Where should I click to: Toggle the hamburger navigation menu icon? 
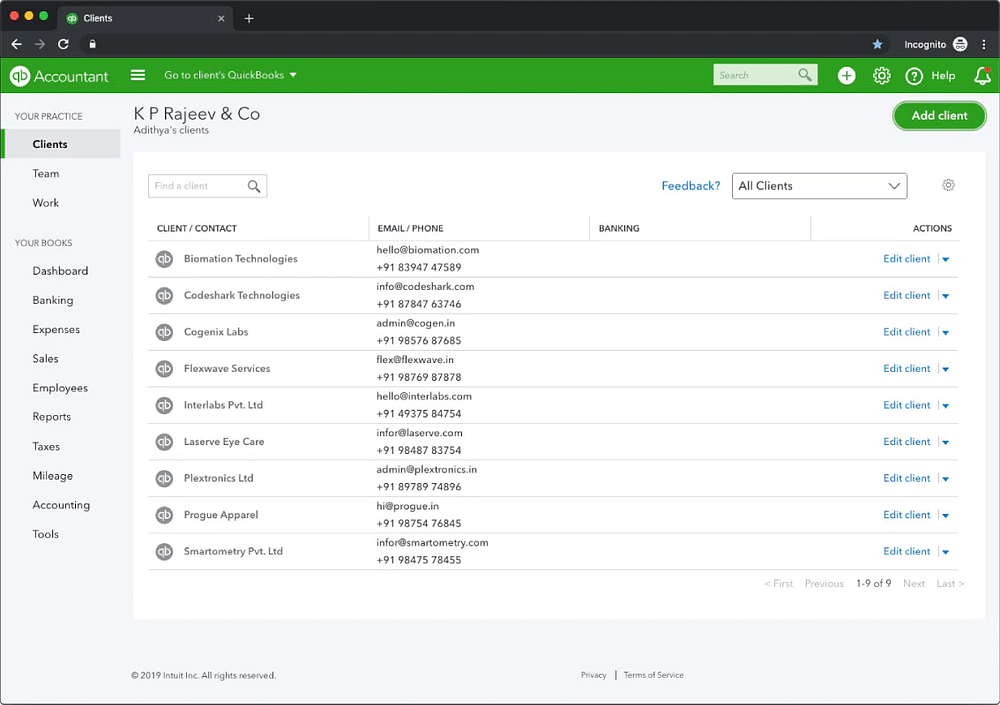tap(138, 75)
